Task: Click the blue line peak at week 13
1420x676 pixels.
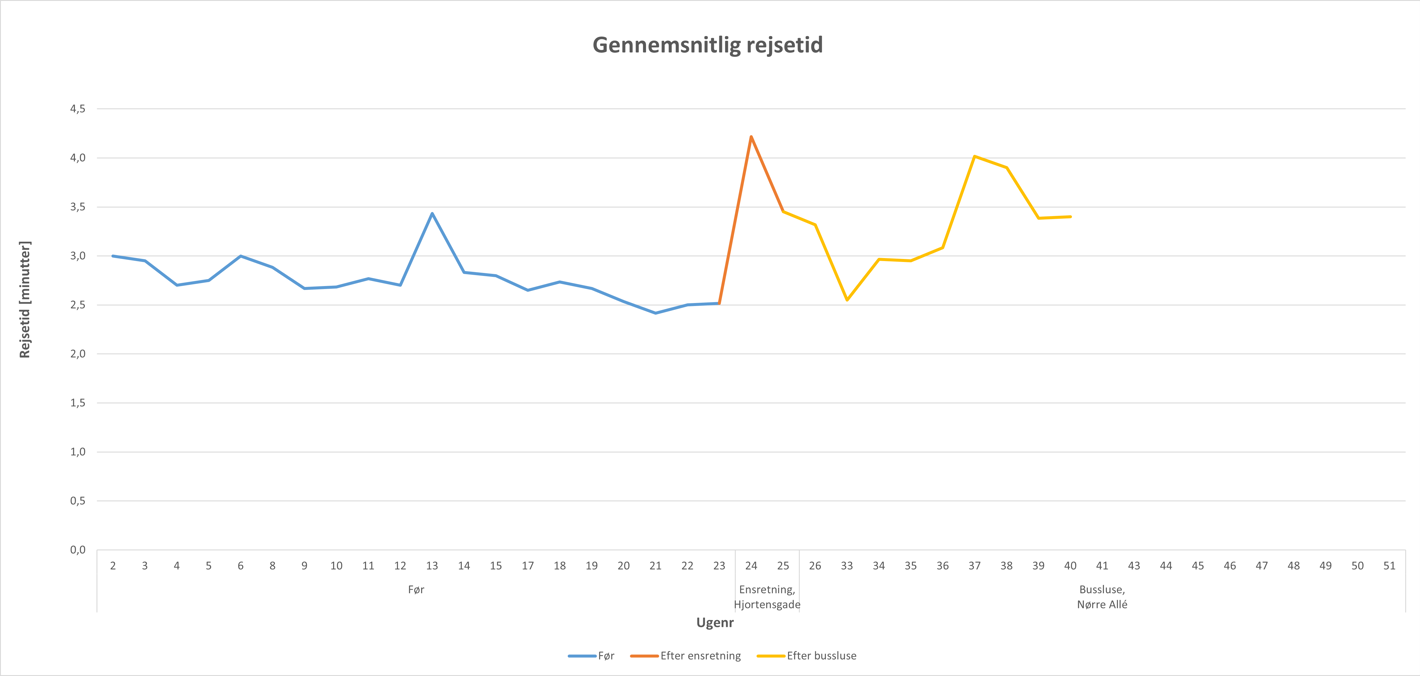Action: [x=432, y=213]
